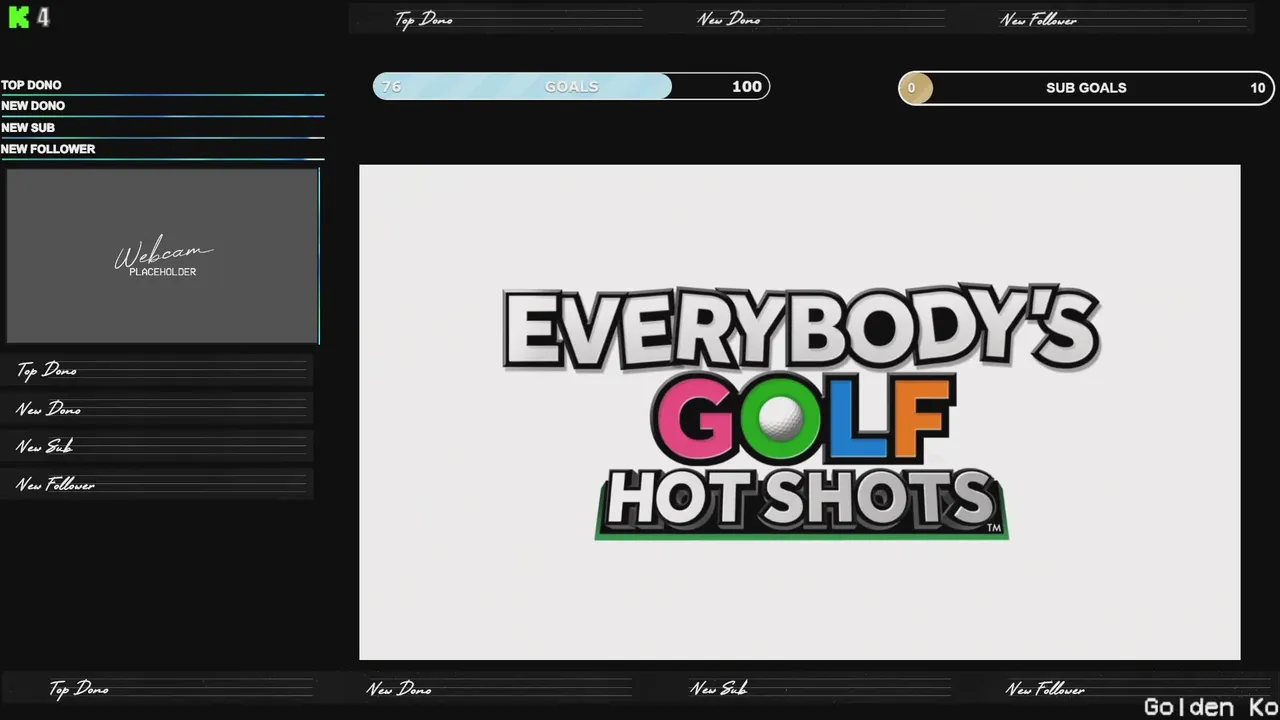Click the SUB GOALS progress bar
The image size is (1280, 720).
[1086, 87]
